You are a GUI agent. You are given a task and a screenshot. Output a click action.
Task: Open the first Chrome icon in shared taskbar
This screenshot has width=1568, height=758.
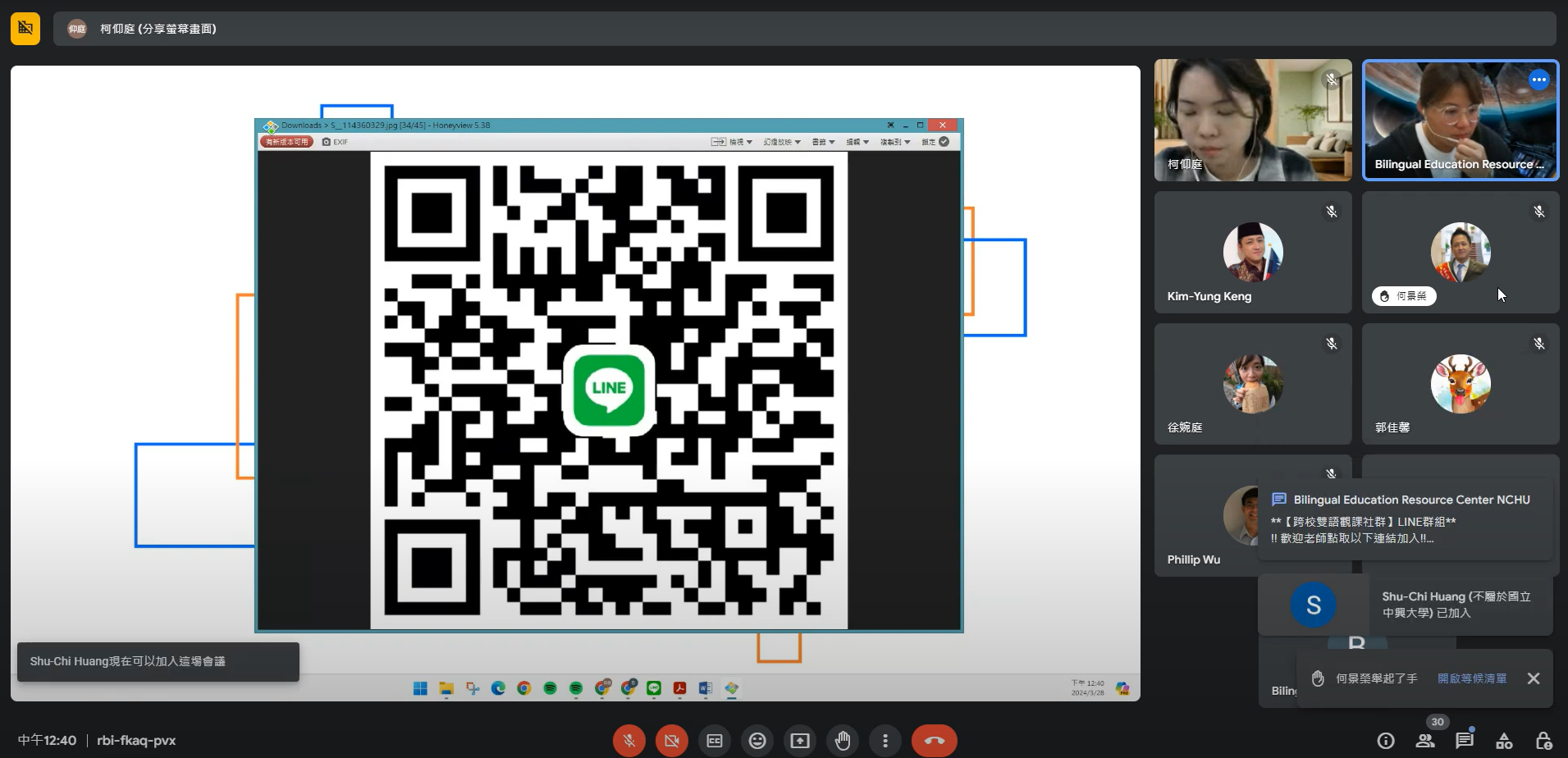coord(524,688)
